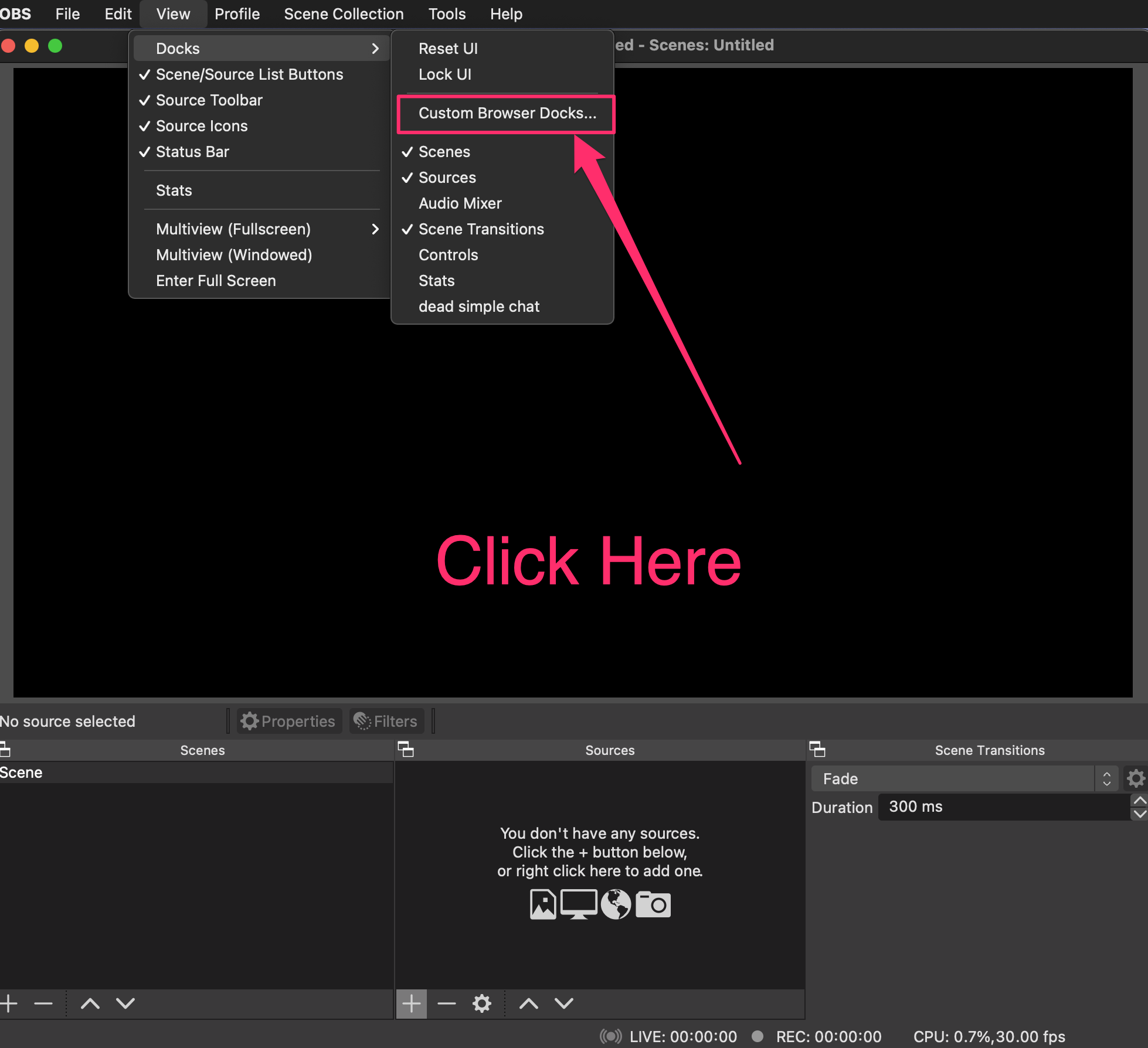Click the display capture source icon
Image resolution: width=1148 pixels, height=1048 pixels.
coord(579,904)
